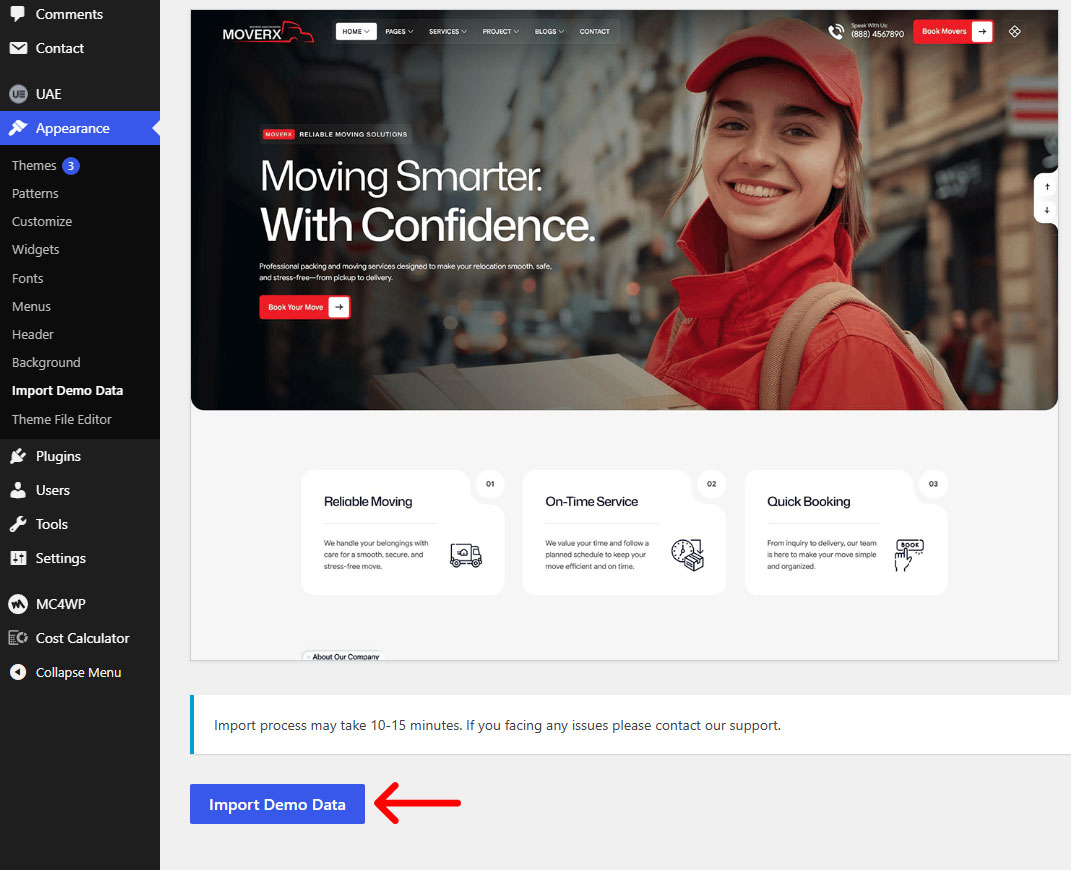Click the blue Import Demo Data button
This screenshot has width=1071, height=870.
pos(277,804)
